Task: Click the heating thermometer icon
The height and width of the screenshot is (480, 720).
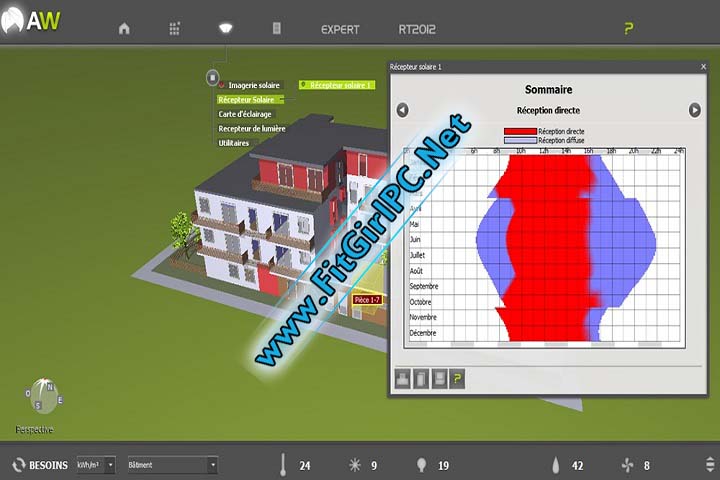Action: pos(283,464)
